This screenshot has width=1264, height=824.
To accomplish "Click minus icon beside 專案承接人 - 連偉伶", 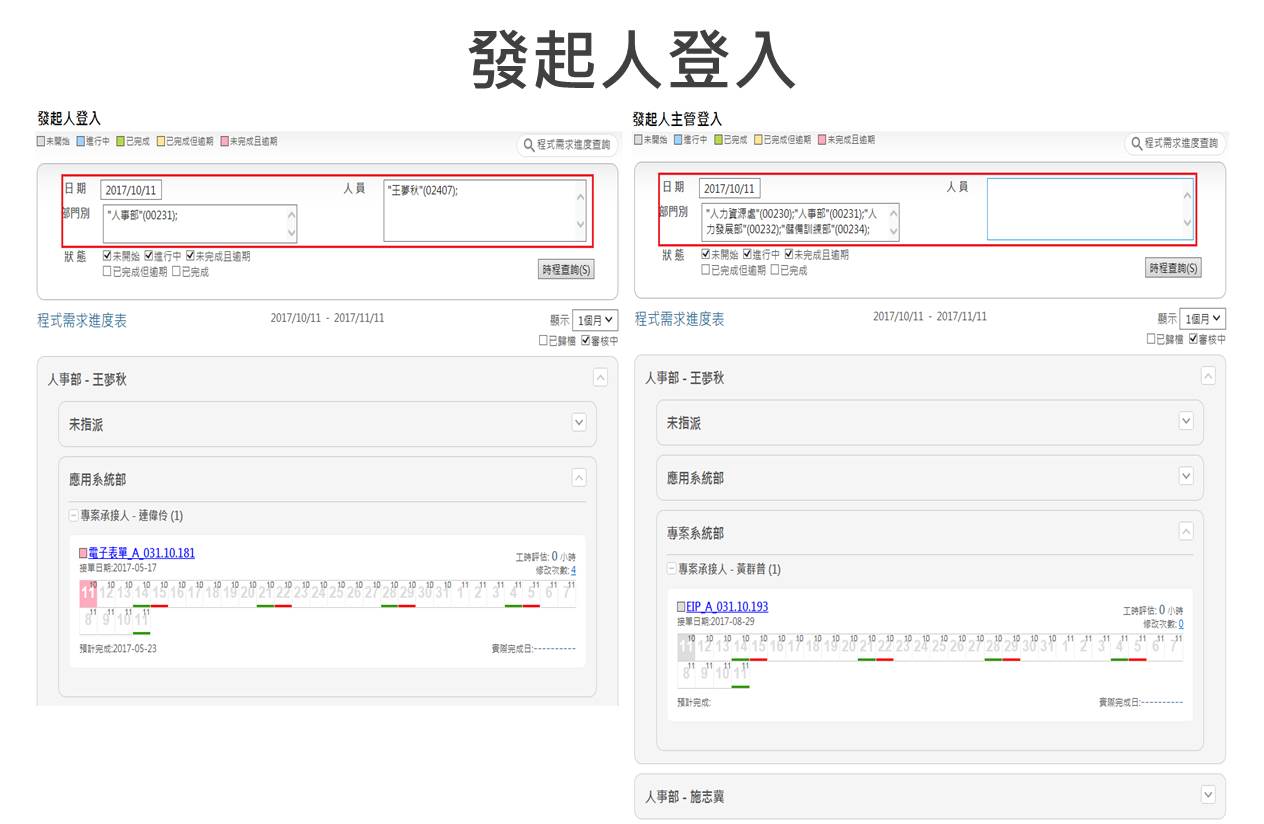I will pyautogui.click(x=73, y=516).
